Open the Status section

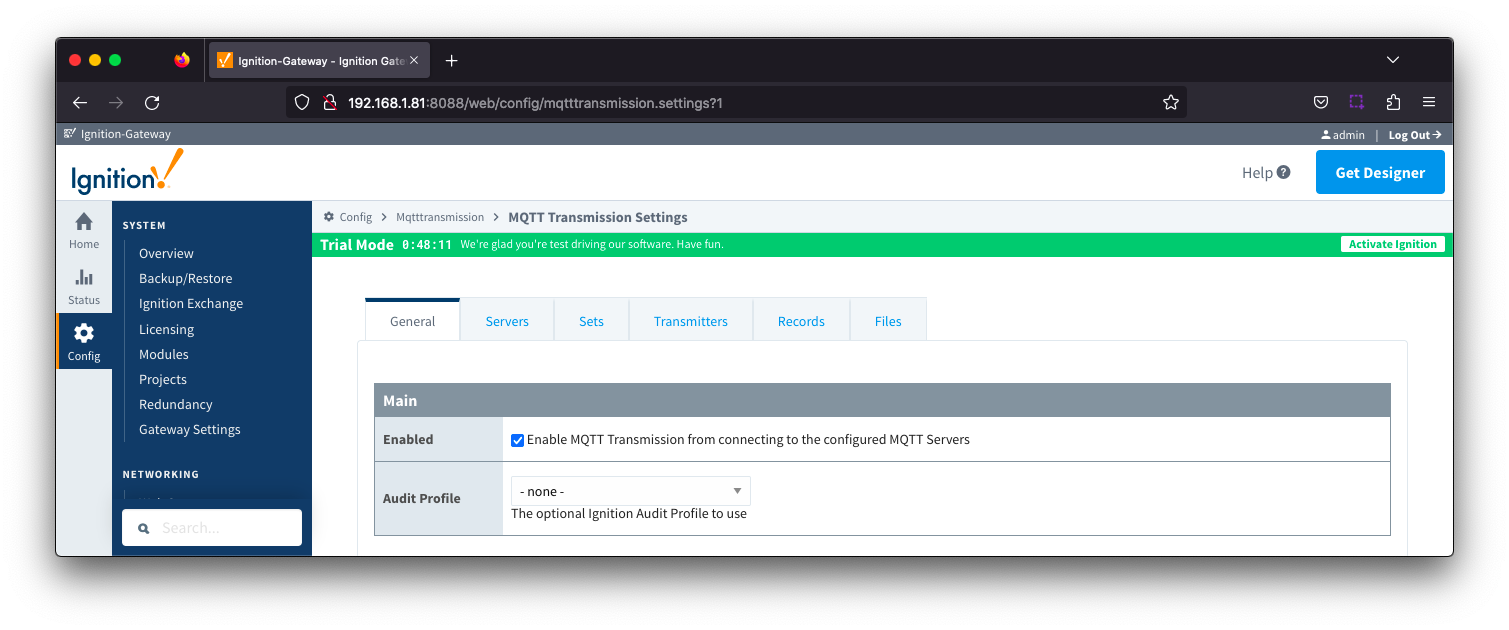click(x=84, y=287)
